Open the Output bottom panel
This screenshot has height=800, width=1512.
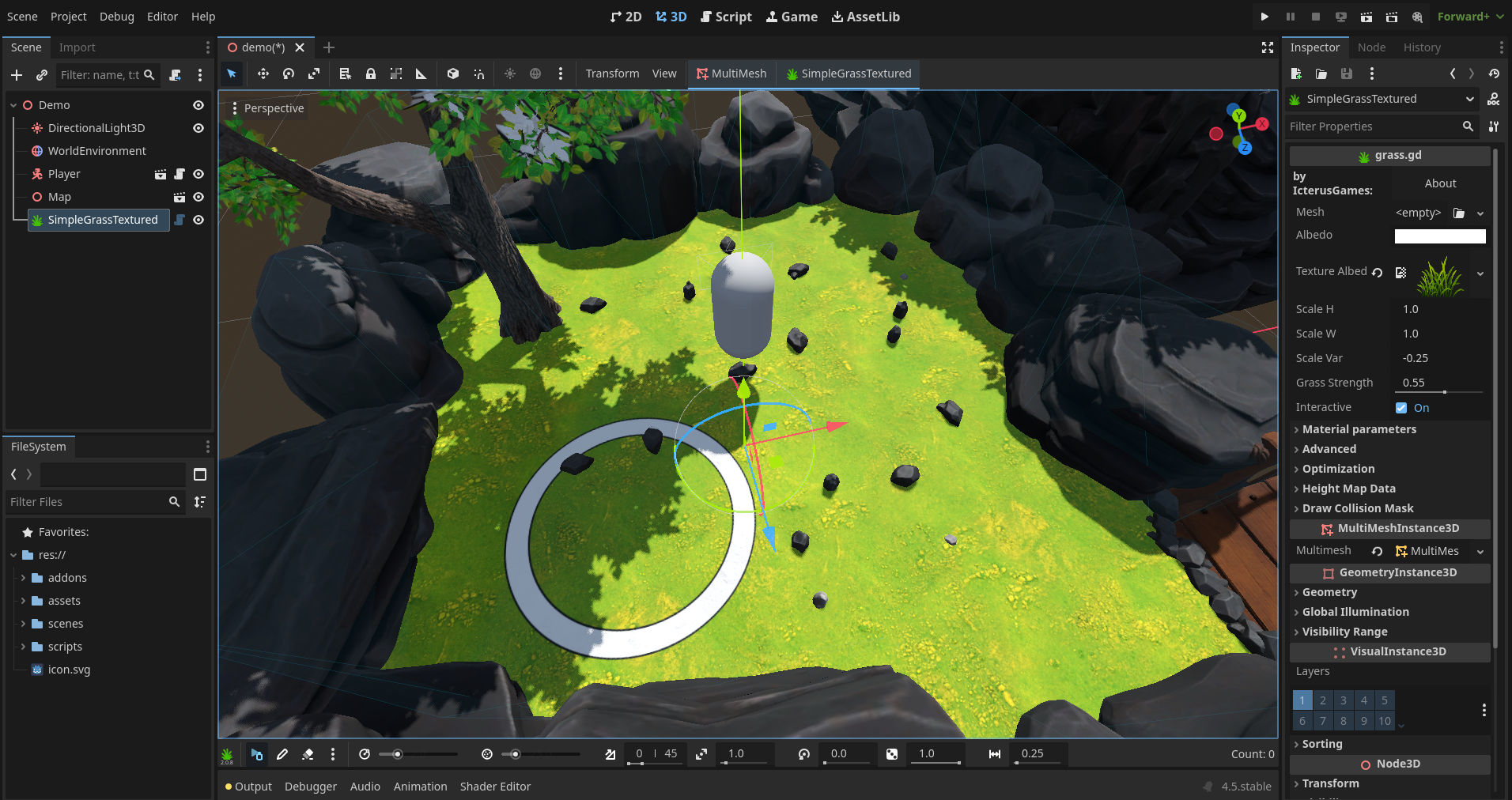[248, 787]
